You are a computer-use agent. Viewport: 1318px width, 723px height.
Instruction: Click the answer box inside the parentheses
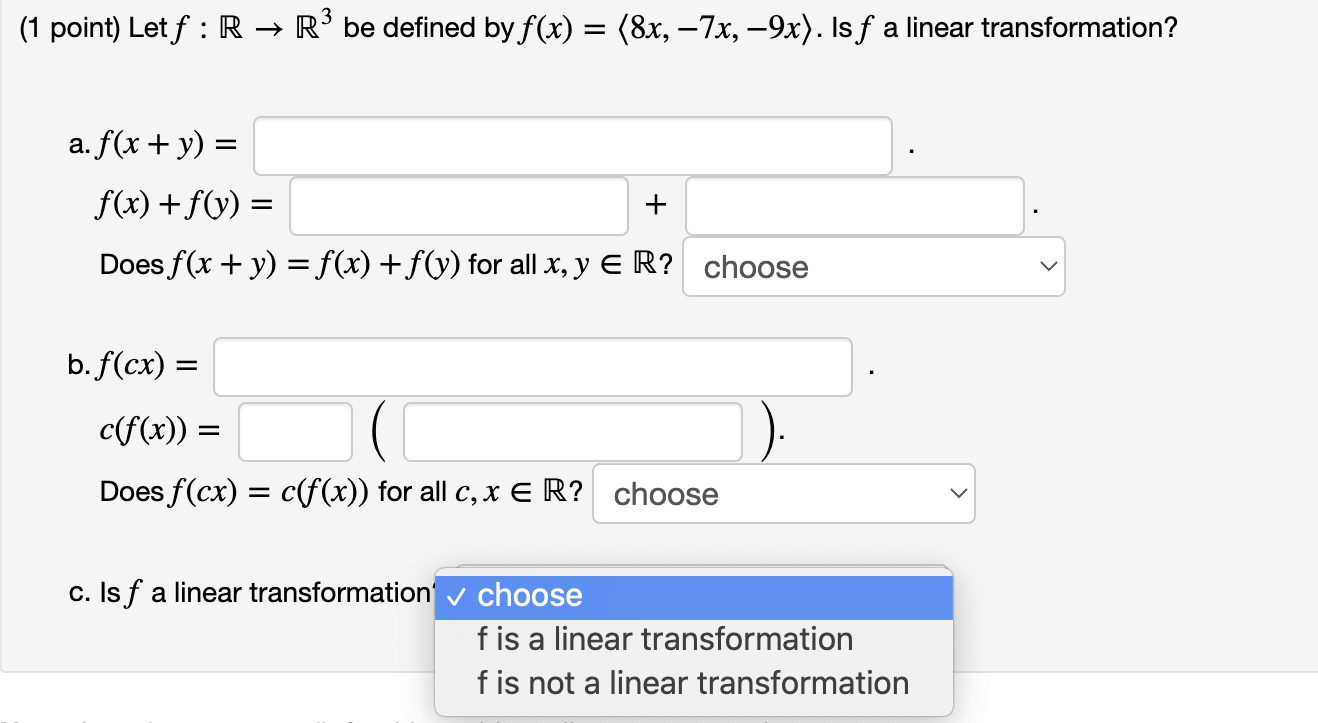click(571, 430)
